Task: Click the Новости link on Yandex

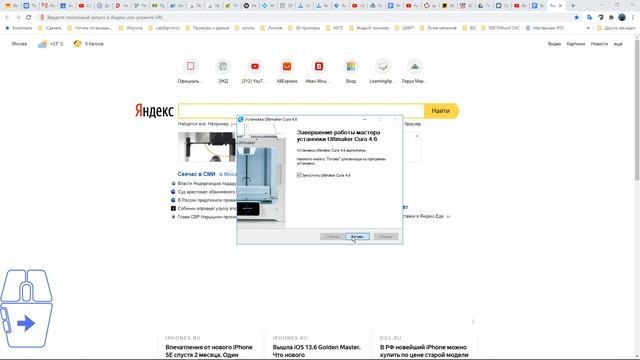Action: 599,44
